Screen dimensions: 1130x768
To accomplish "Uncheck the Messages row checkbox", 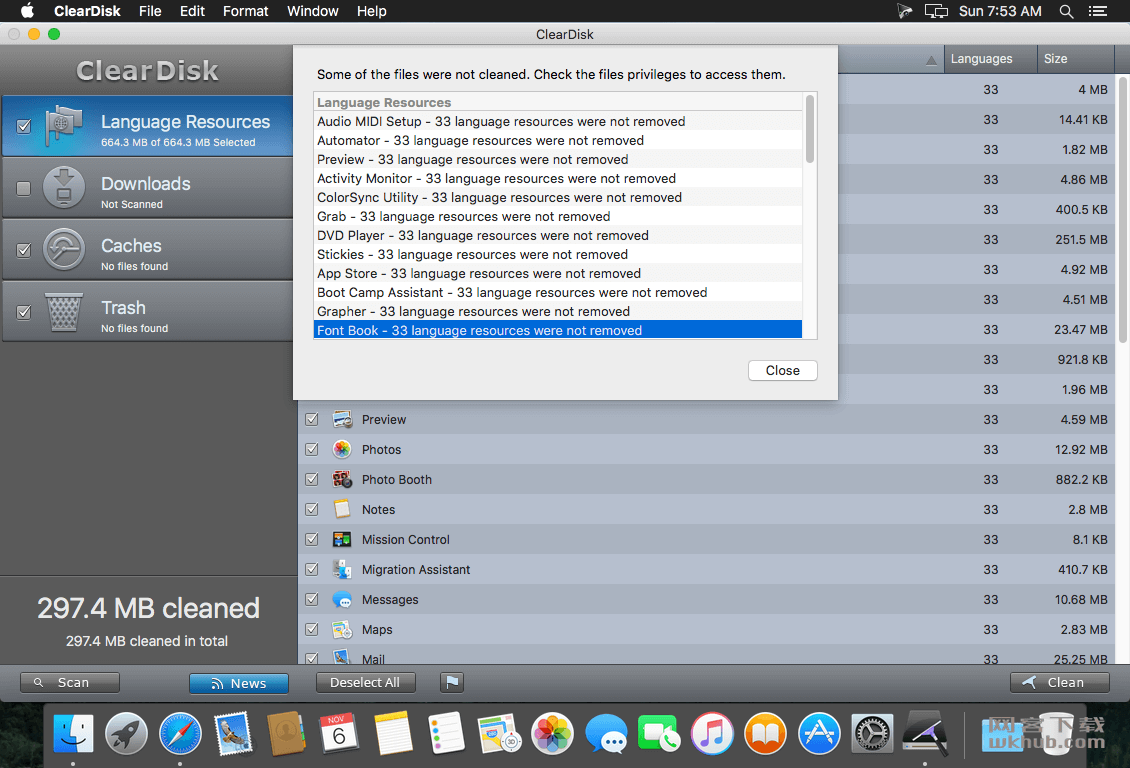I will click(312, 599).
